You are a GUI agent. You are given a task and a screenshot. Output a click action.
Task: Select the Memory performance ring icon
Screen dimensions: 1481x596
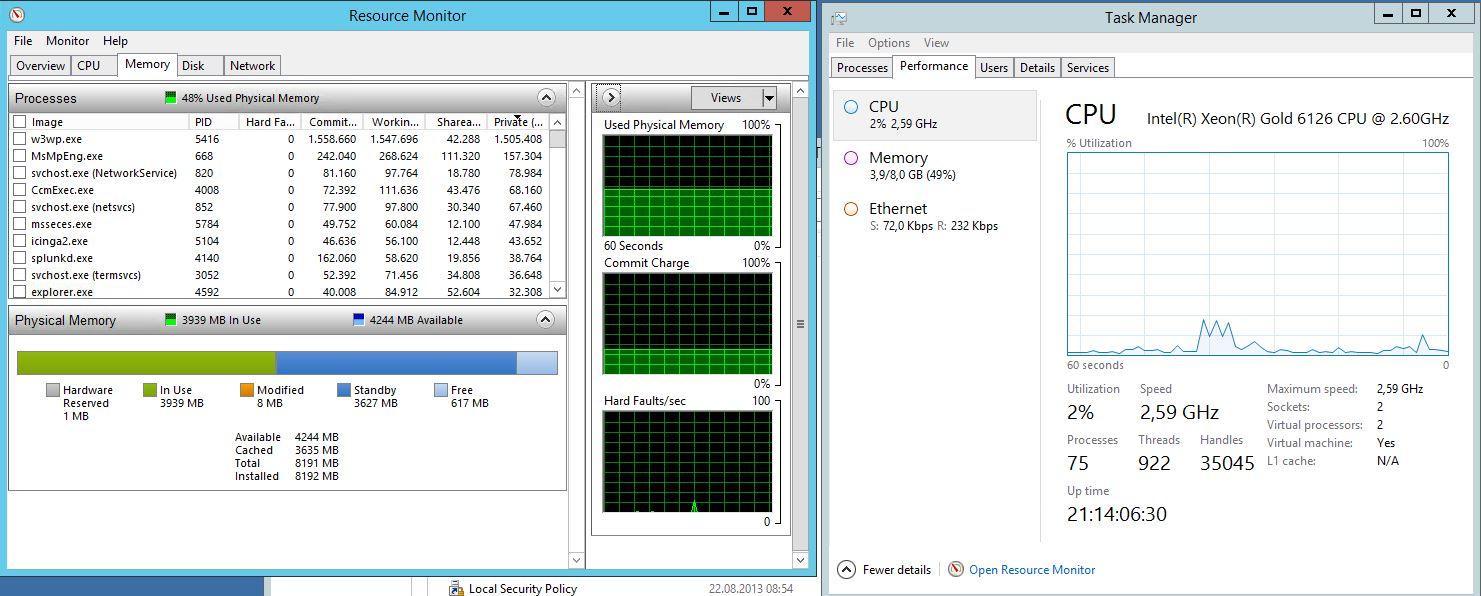(851, 157)
